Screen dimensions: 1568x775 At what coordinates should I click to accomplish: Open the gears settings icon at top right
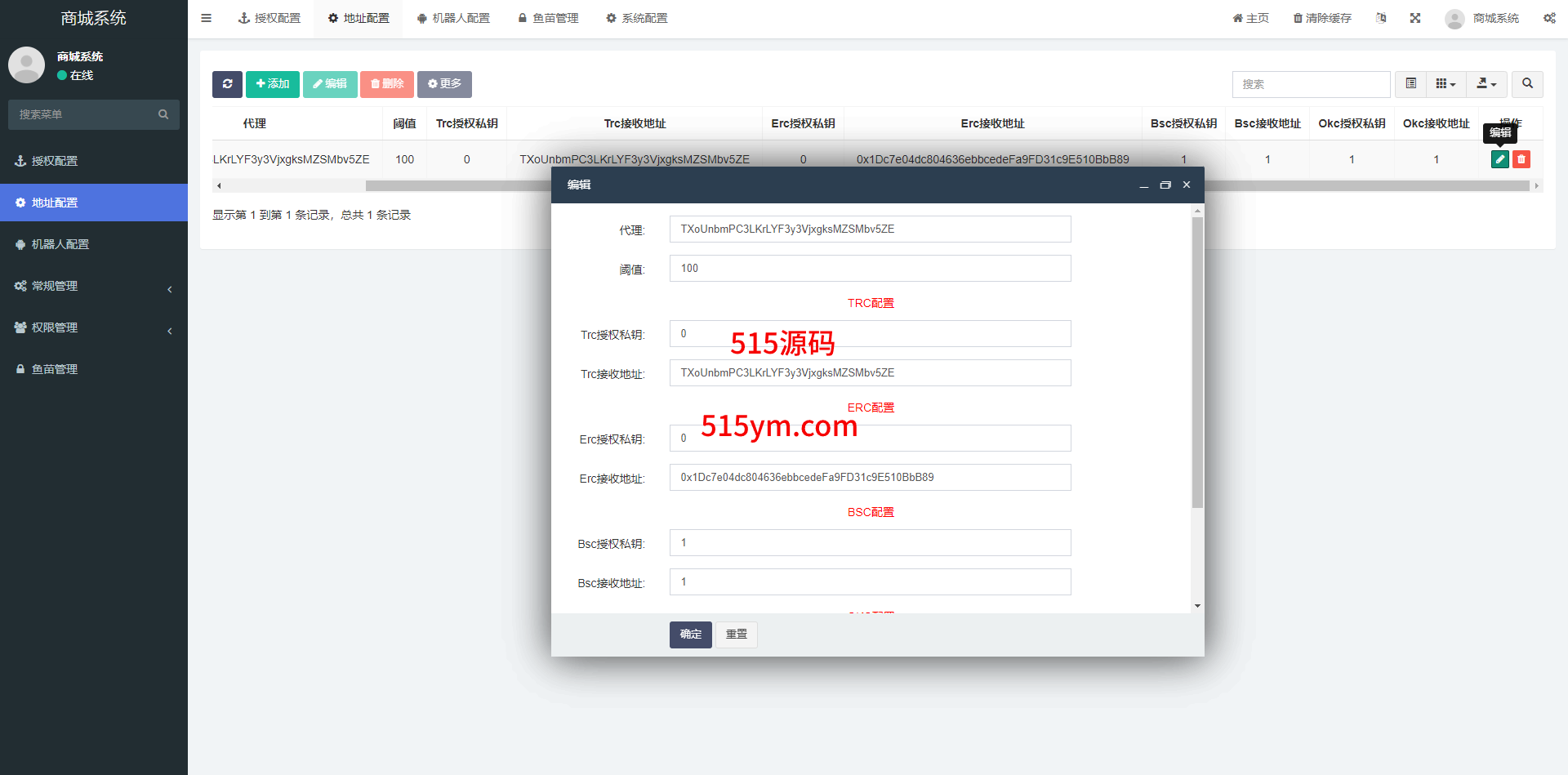coord(1549,18)
